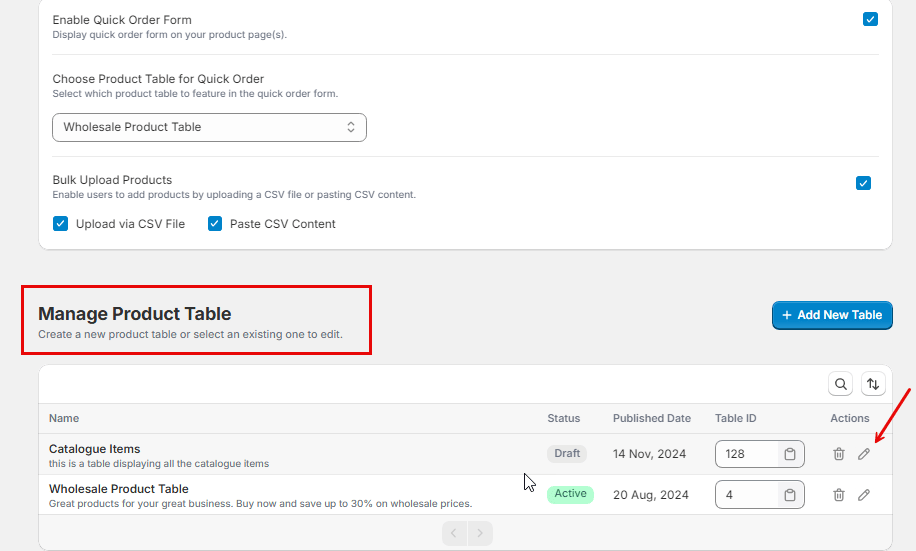The width and height of the screenshot is (916, 551).
Task: Disable the Enable Quick Order Form checkbox
Action: [870, 19]
